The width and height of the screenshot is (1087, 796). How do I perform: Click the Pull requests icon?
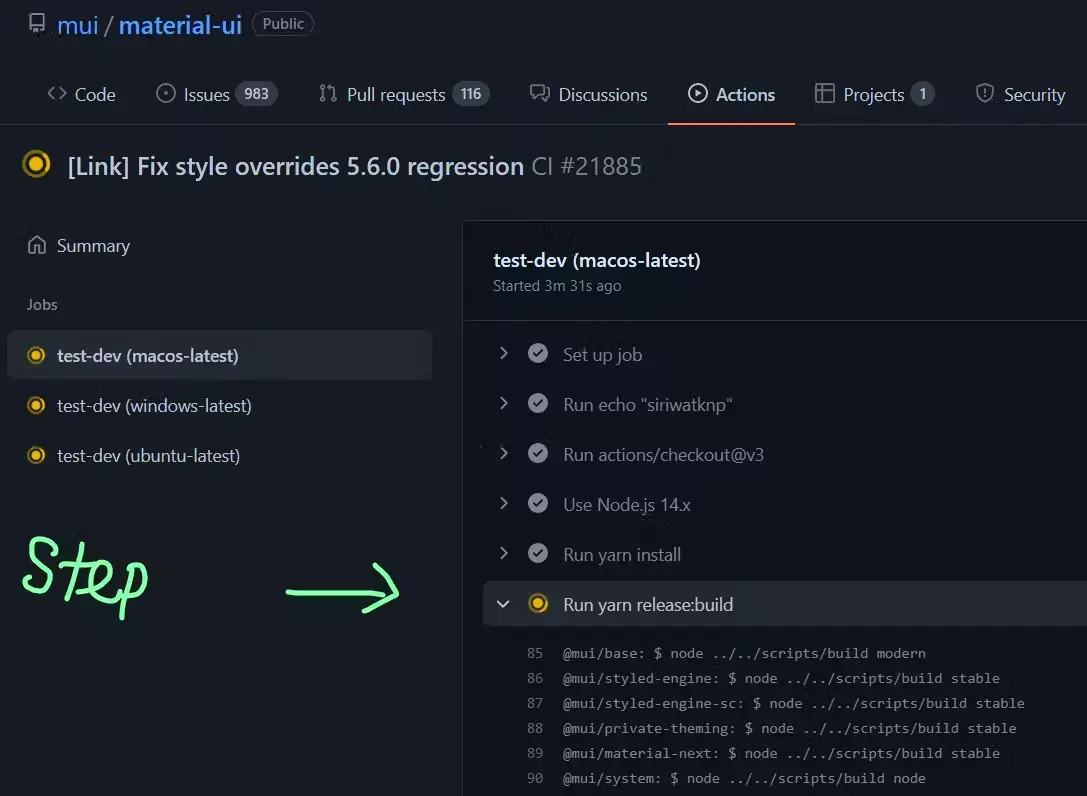(328, 94)
